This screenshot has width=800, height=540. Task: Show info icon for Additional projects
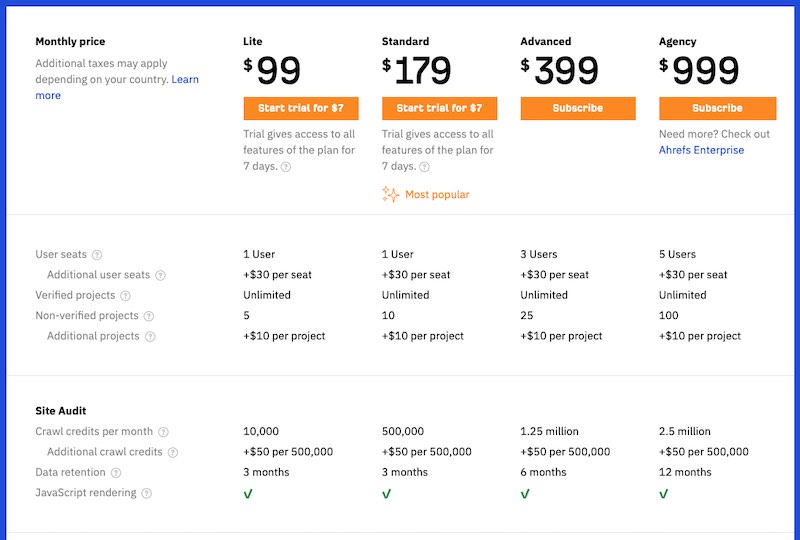pos(150,336)
